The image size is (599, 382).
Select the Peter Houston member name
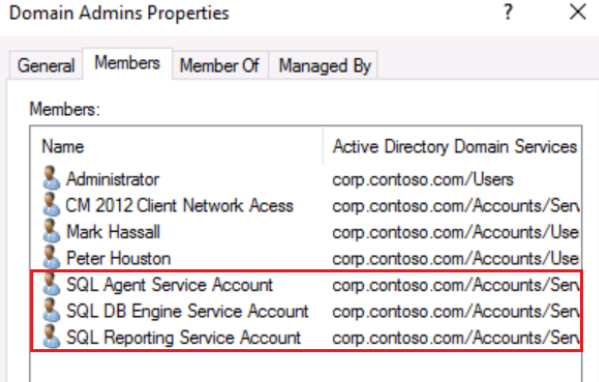(x=118, y=258)
